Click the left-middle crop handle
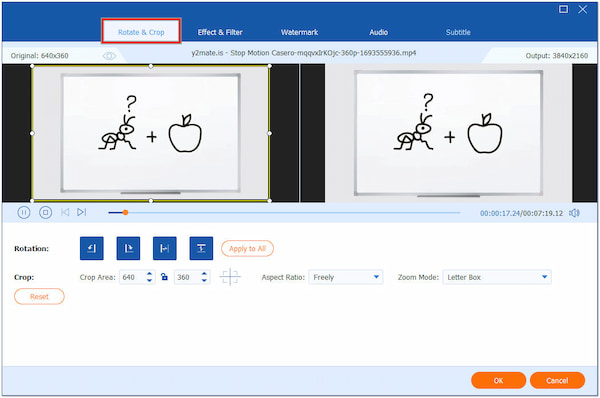Image resolution: width=600 pixels, height=398 pixels. [32, 133]
